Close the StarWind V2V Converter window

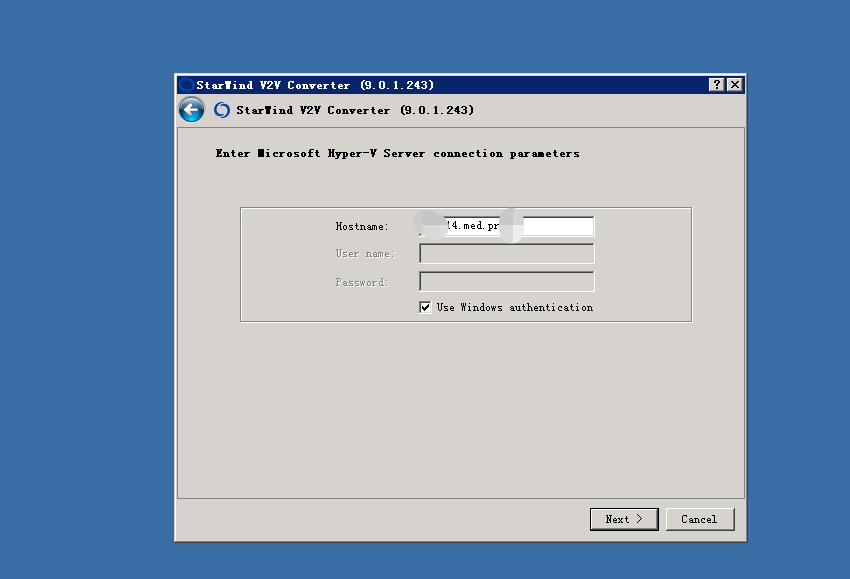click(x=735, y=85)
